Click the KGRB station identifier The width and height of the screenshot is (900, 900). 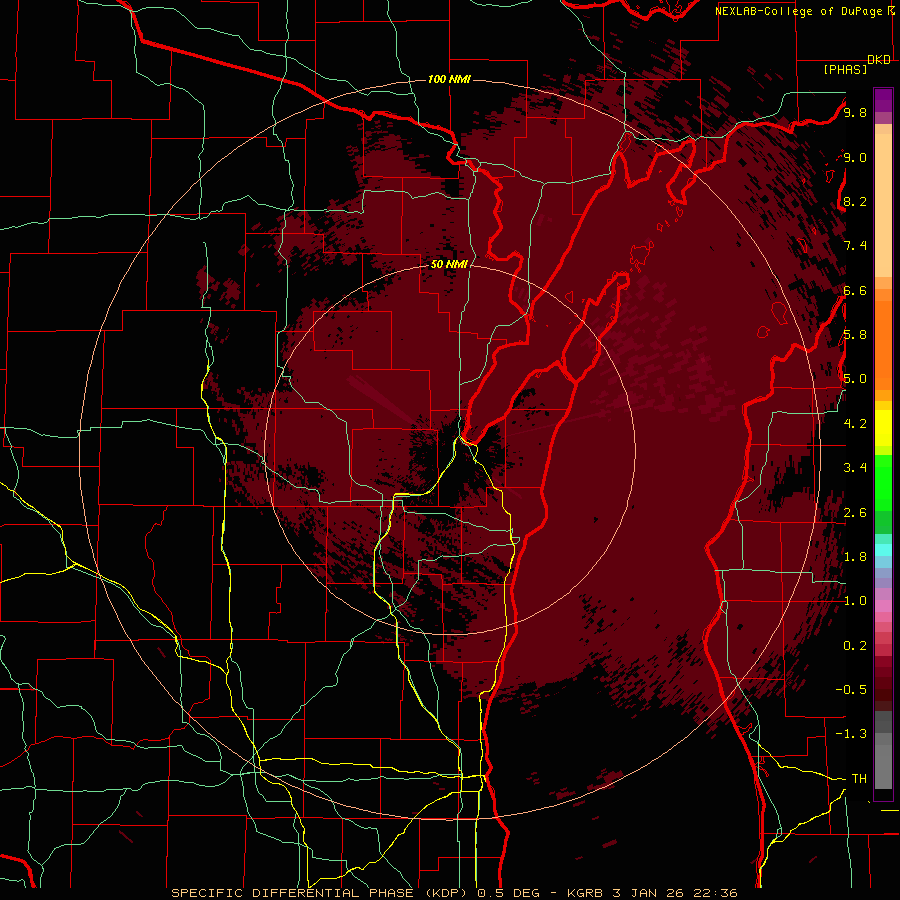(587, 893)
